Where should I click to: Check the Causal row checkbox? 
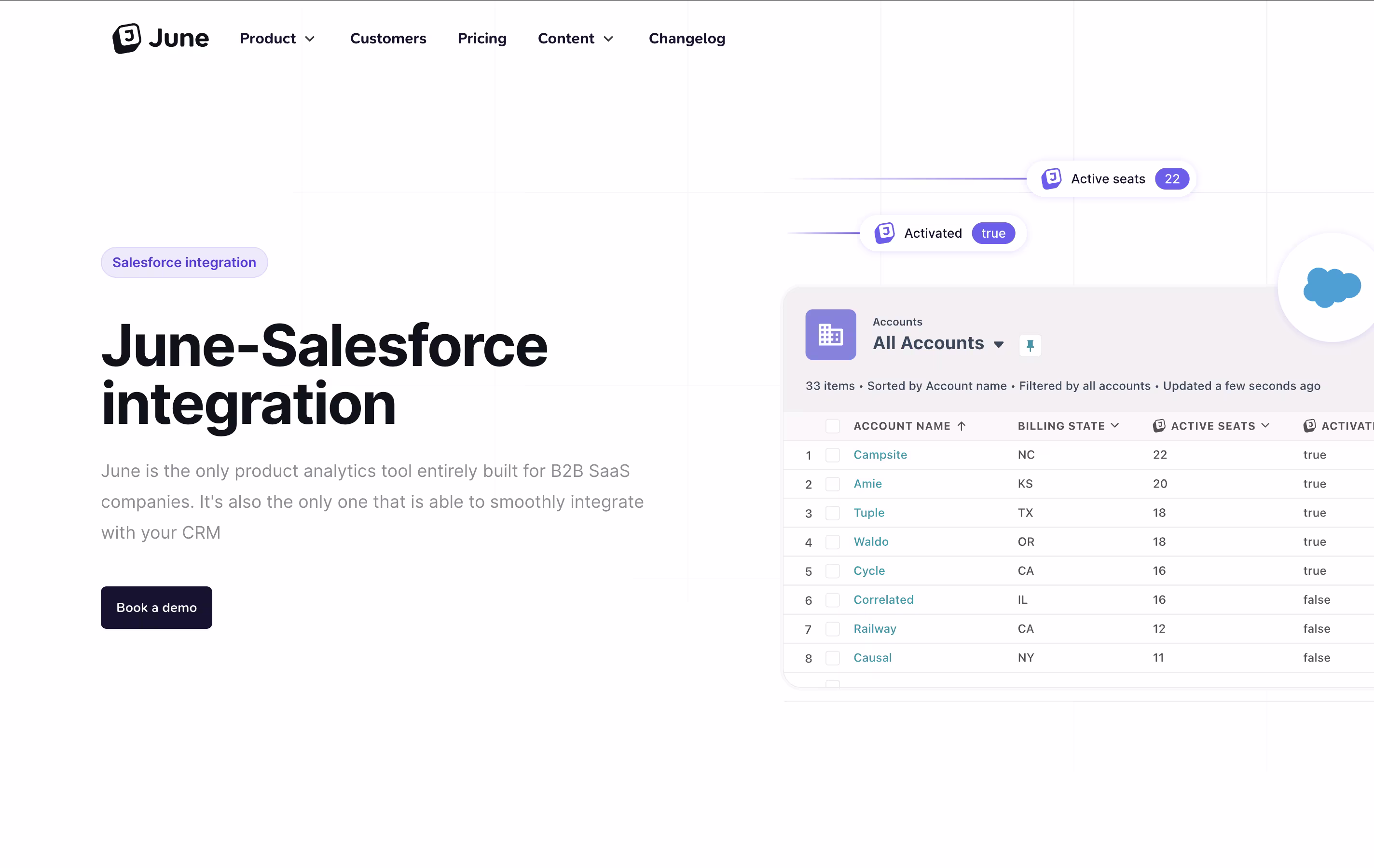[833, 658]
